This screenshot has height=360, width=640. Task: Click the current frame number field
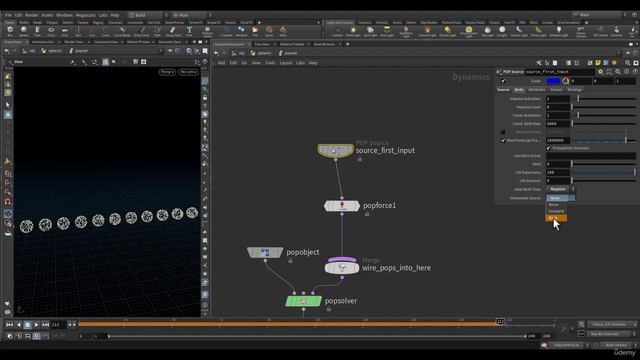(57, 325)
